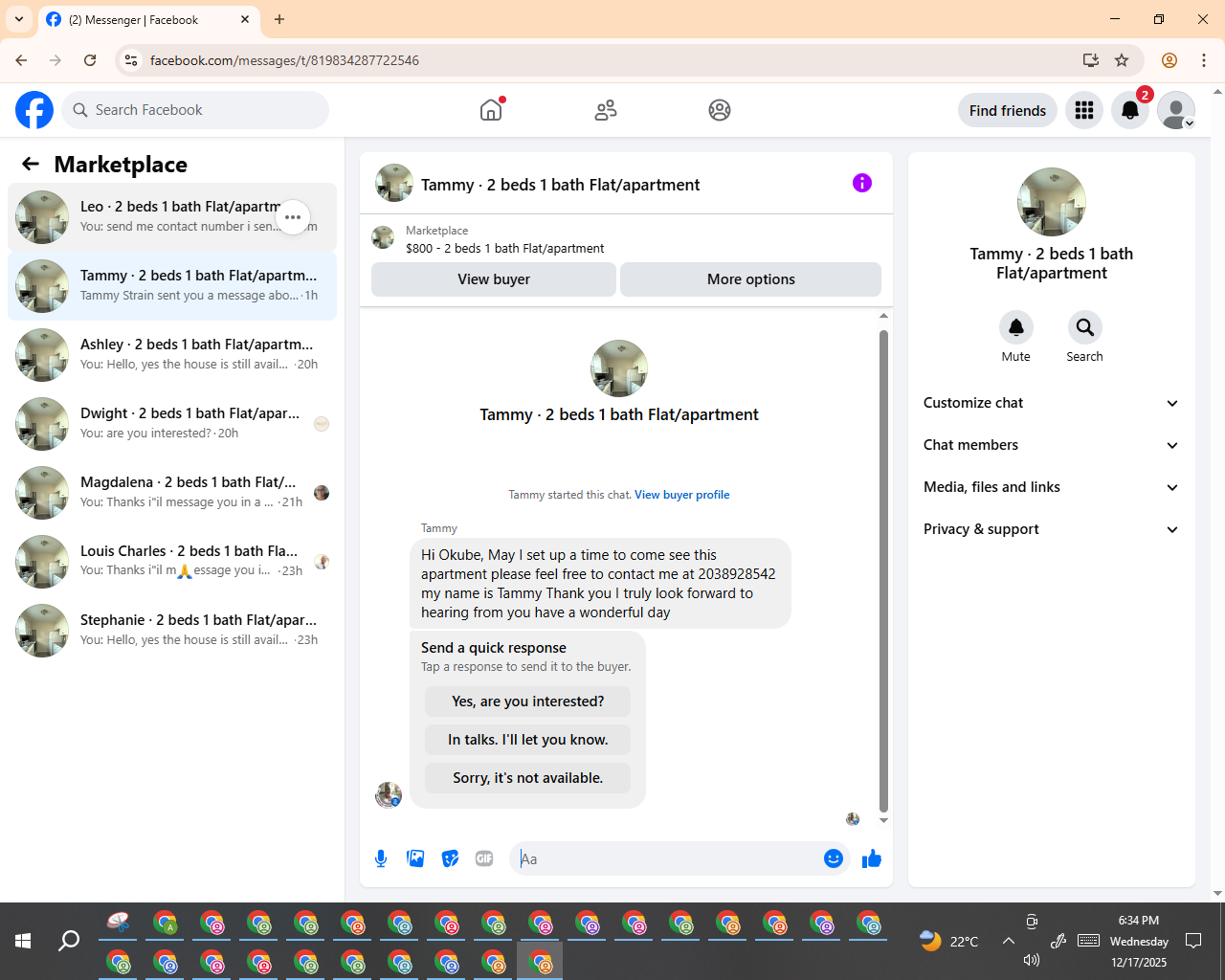Click the More options button
This screenshot has width=1225, height=980.
[750, 279]
